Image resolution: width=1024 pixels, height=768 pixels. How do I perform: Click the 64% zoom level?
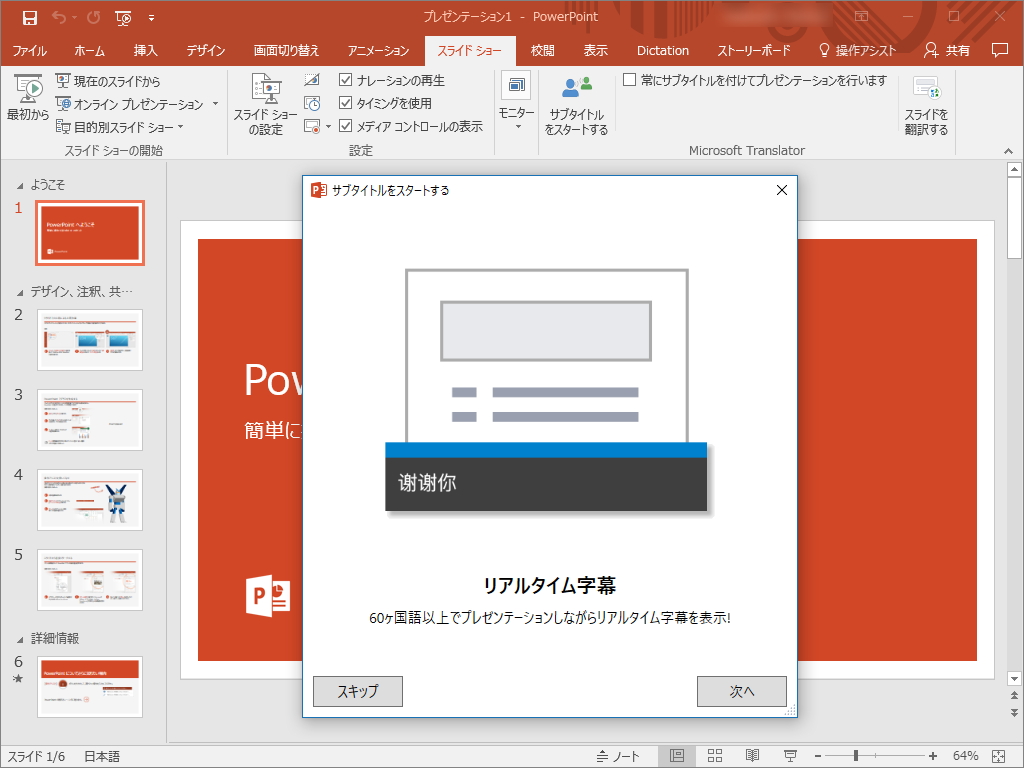coord(965,756)
